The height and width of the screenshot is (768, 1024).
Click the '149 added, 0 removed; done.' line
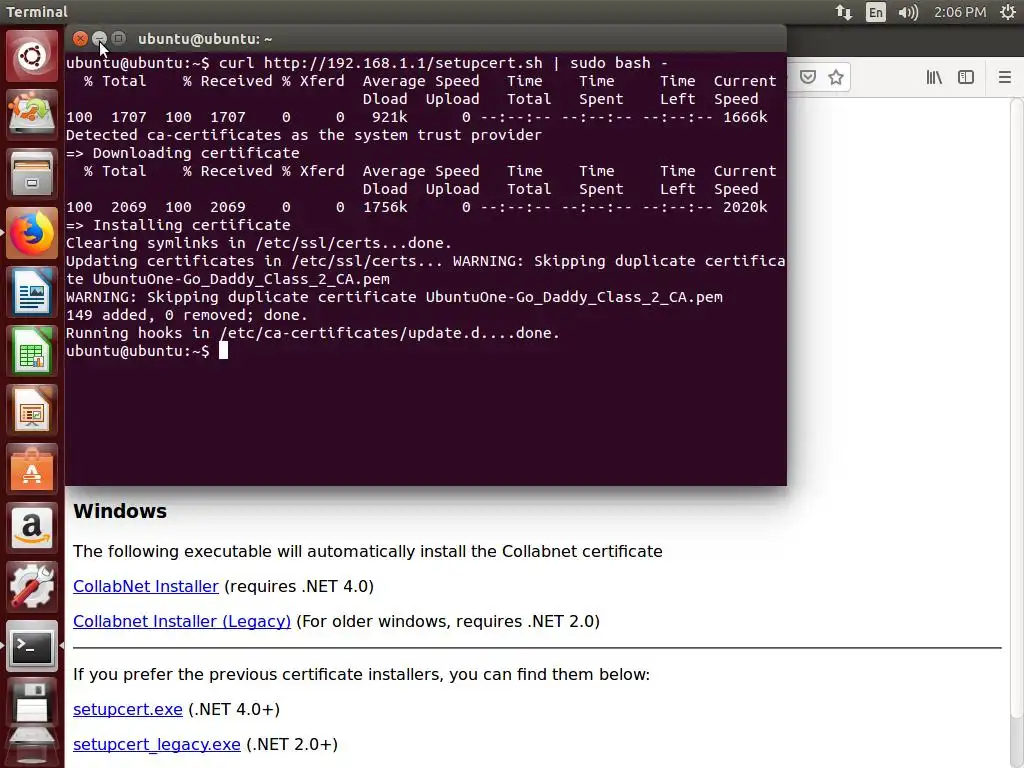click(187, 315)
